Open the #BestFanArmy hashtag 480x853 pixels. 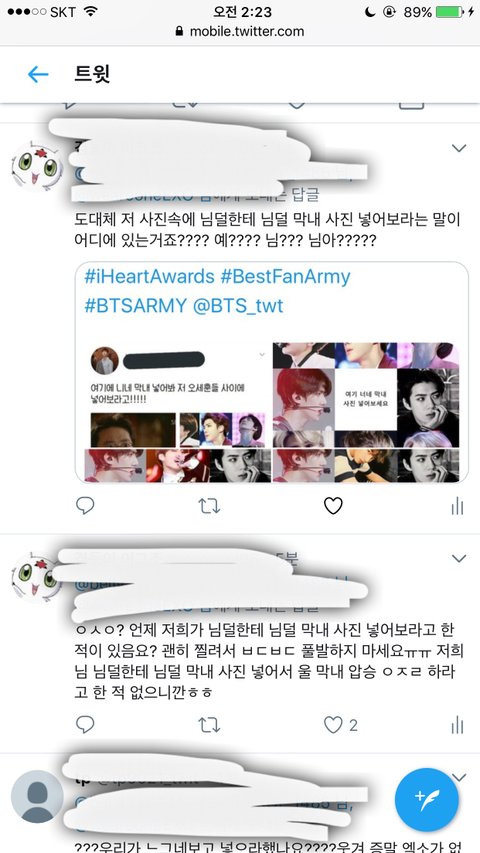(x=286, y=277)
